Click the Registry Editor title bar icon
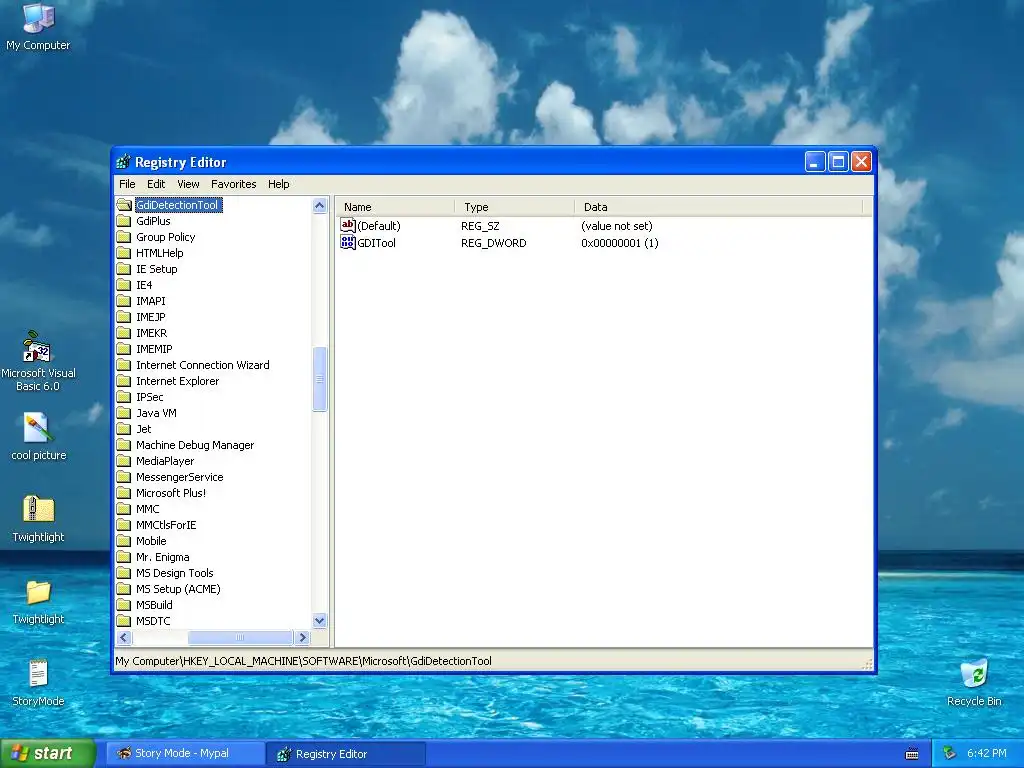This screenshot has height=768, width=1024. click(123, 162)
